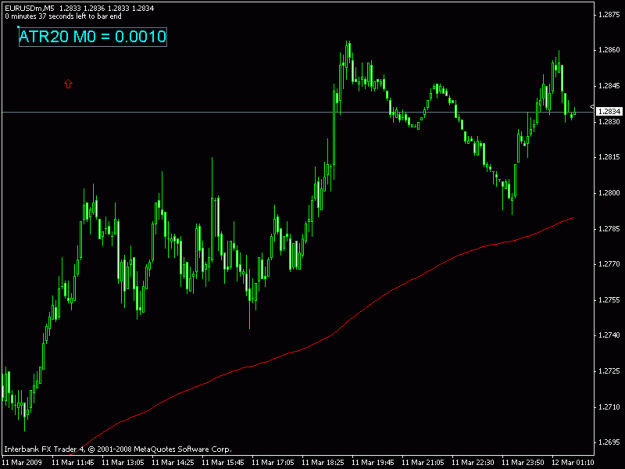Click the 1.2815 price scale label
Viewport: 625px width, 469px height.
click(x=609, y=157)
